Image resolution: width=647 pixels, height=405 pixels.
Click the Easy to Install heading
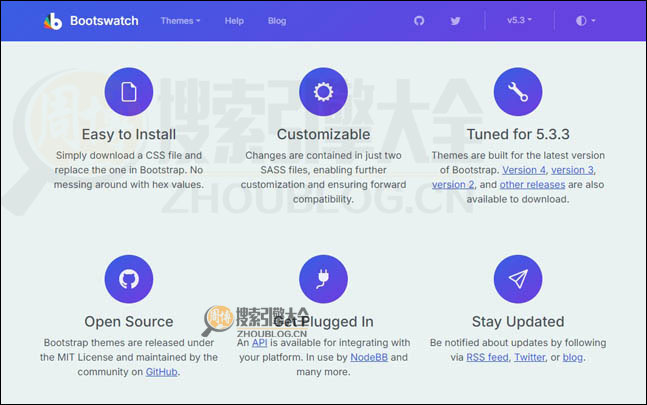[129, 134]
